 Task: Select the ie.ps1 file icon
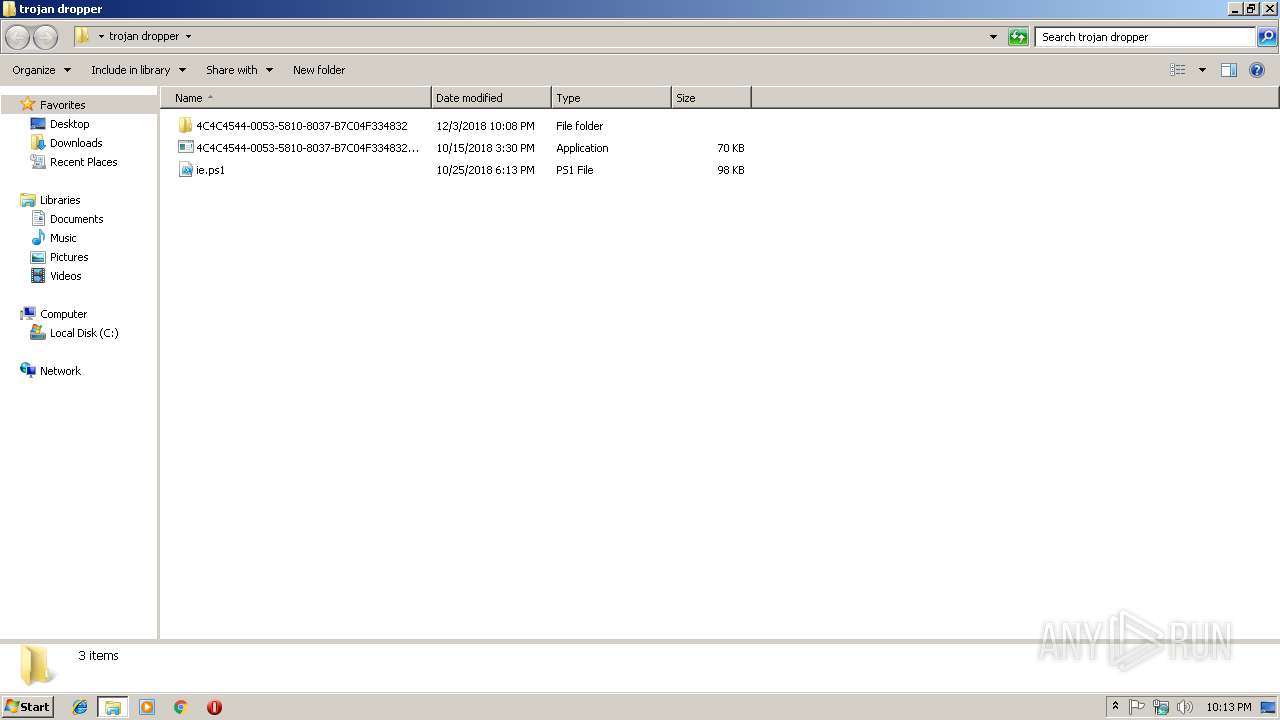tap(185, 170)
